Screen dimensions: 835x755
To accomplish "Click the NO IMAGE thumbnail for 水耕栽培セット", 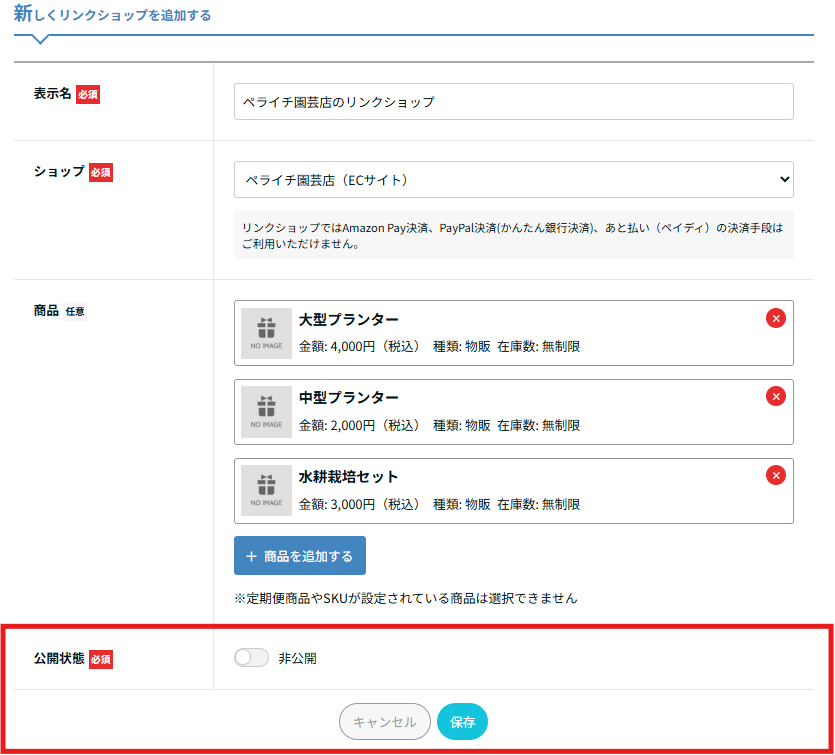I will pos(266,490).
